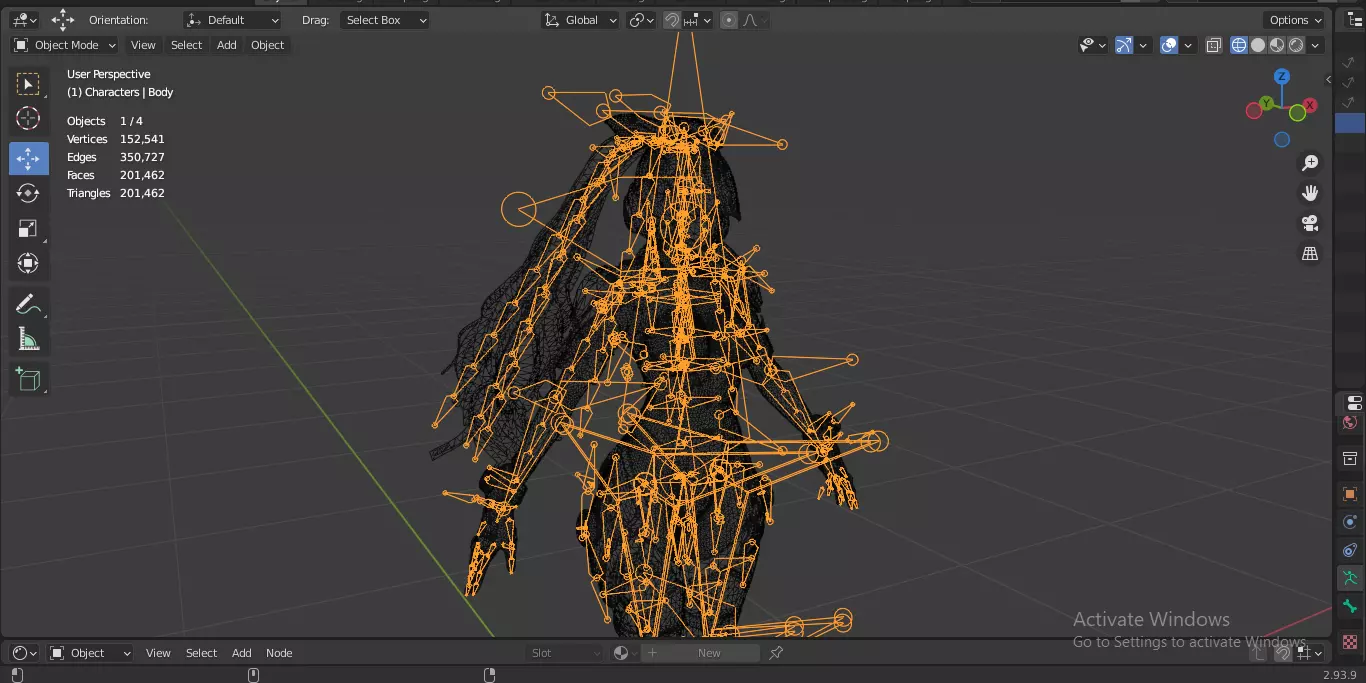Switch to Solid viewport shading
1366x683 pixels.
(1258, 45)
